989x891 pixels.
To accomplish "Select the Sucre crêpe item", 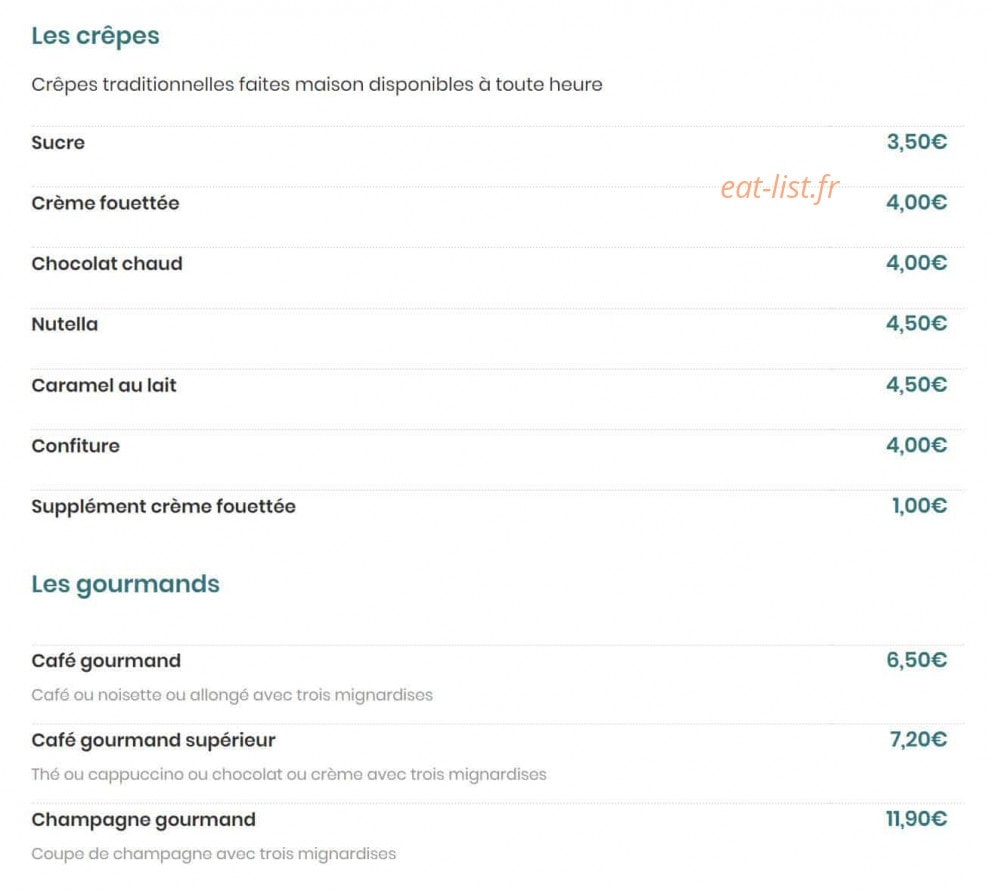I will point(58,143).
